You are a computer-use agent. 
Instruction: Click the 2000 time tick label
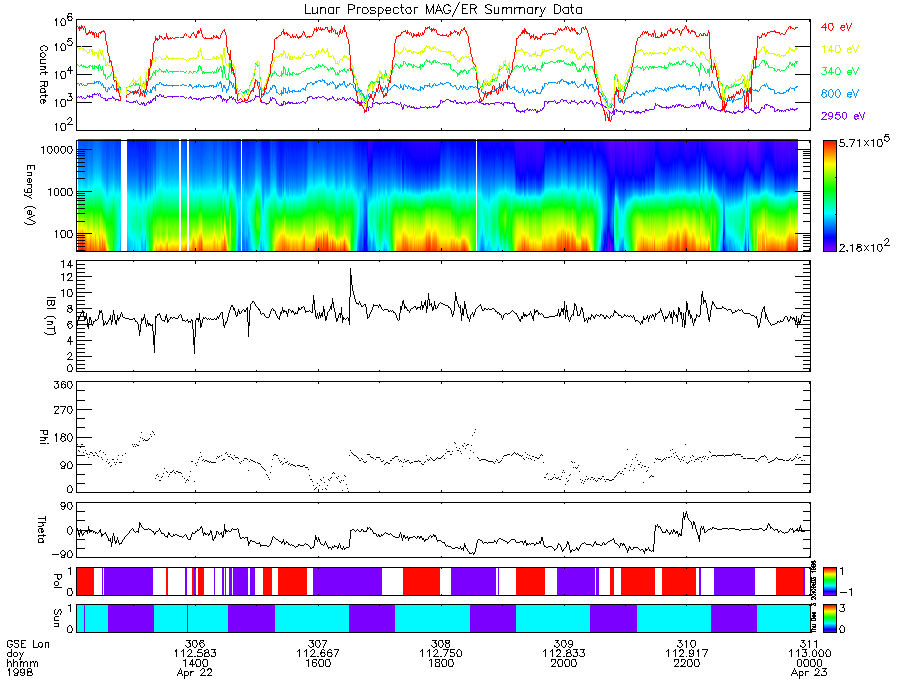(564, 663)
